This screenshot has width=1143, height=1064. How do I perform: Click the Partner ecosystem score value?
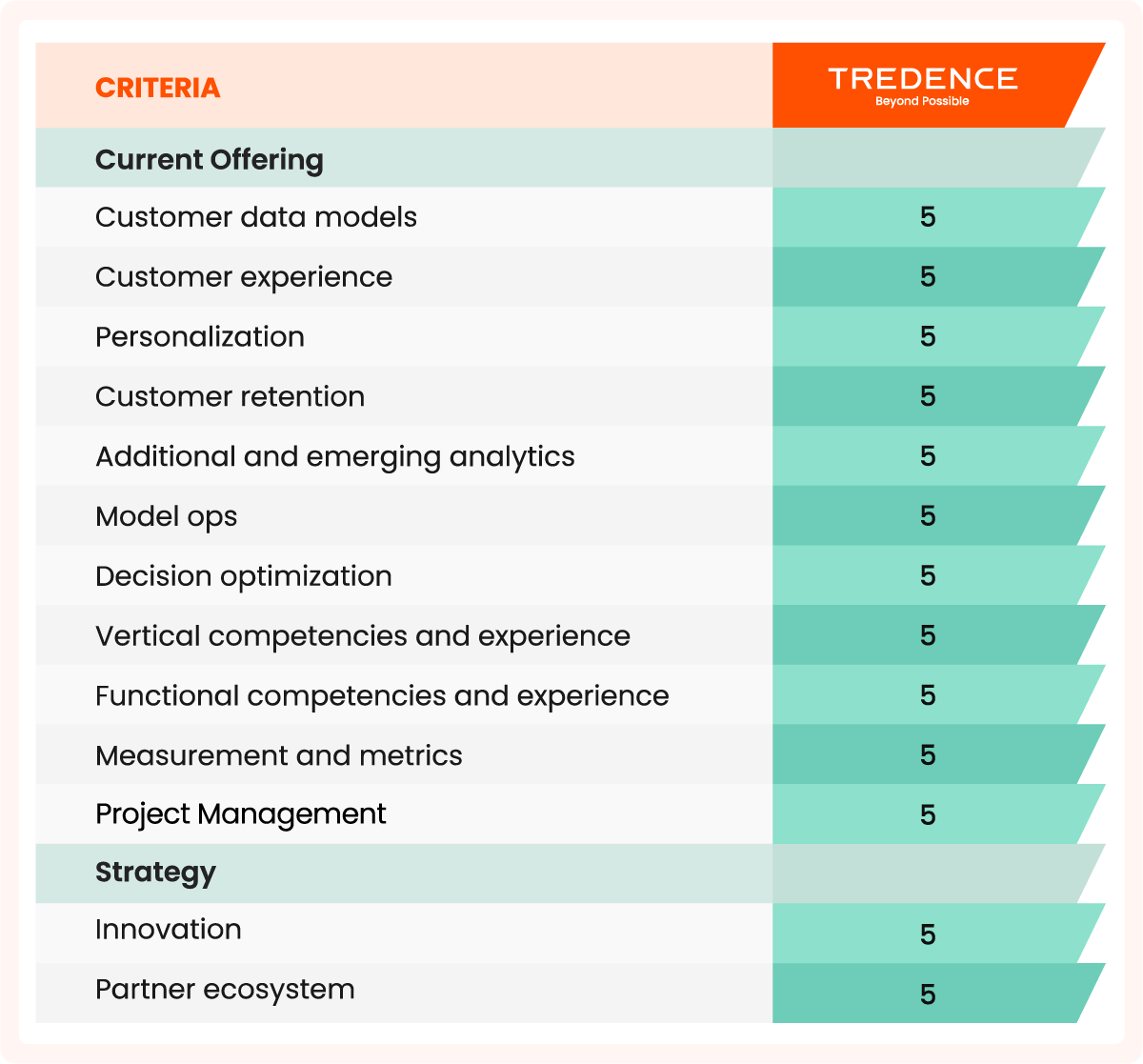tap(928, 994)
